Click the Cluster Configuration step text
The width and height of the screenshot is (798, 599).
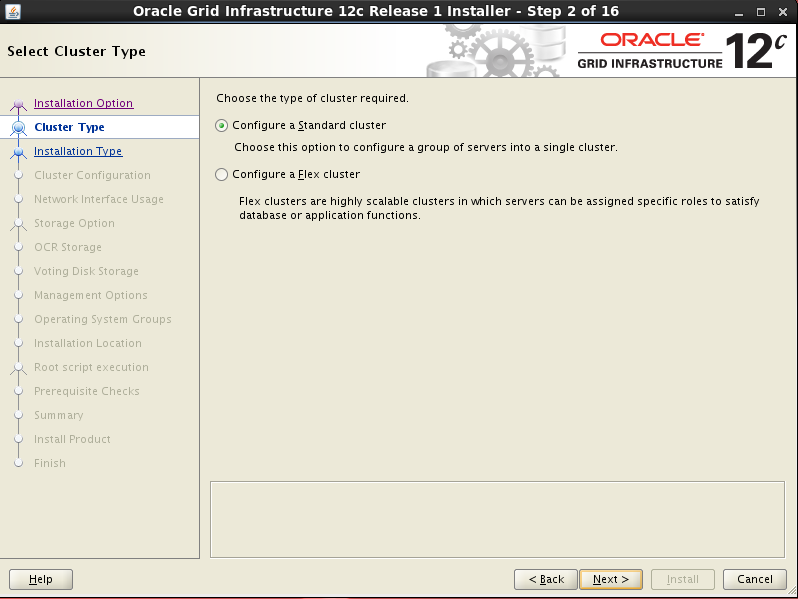pyautogui.click(x=92, y=175)
